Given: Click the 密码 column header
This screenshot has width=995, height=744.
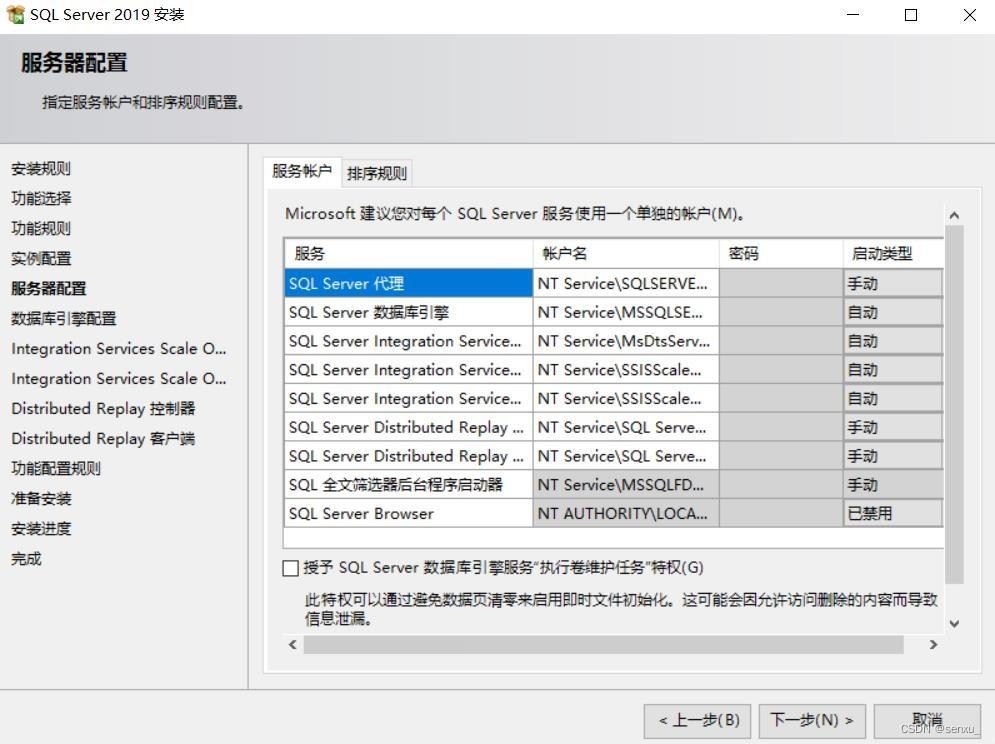Looking at the screenshot, I should [781, 254].
